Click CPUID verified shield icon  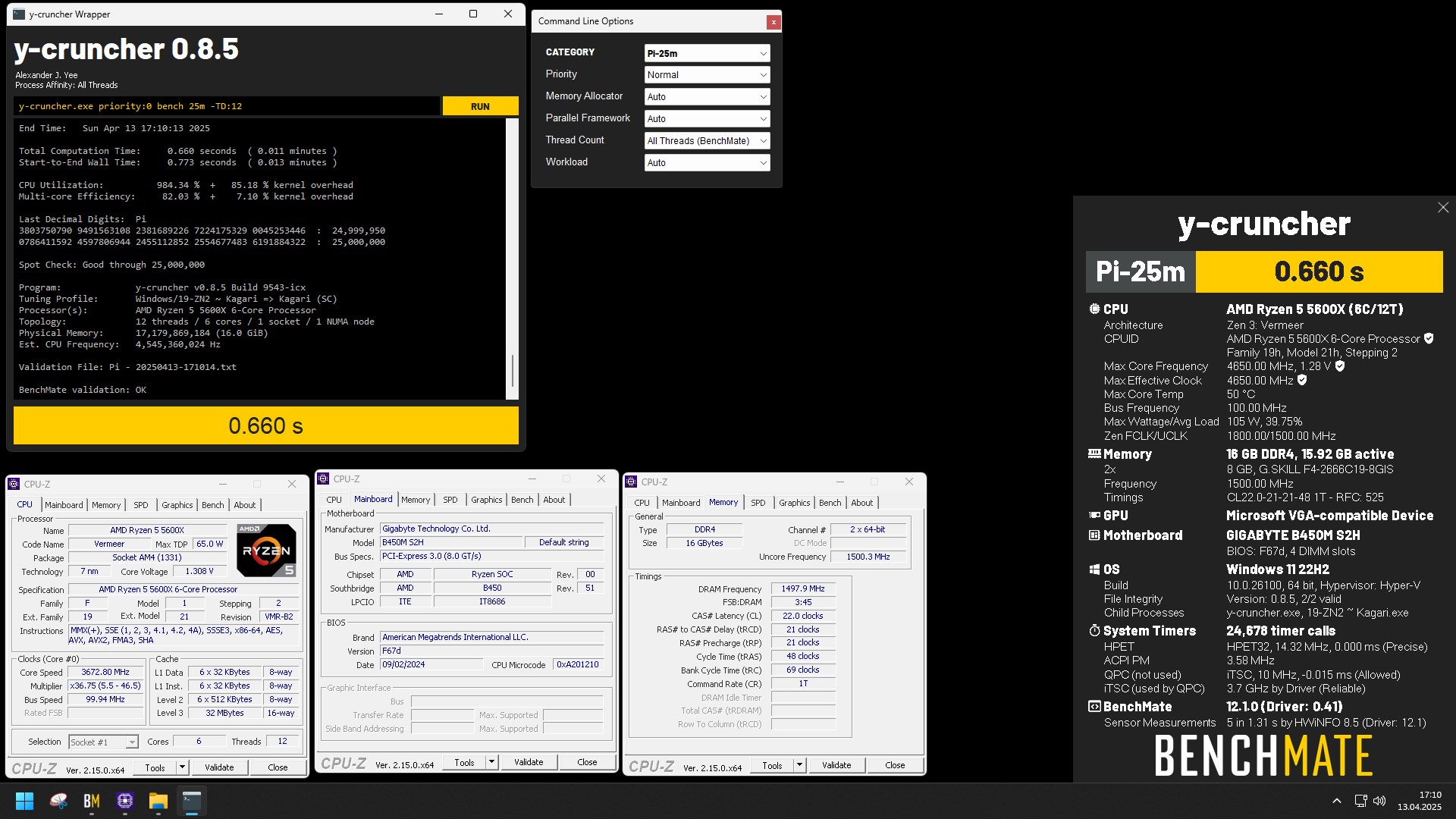click(x=1429, y=339)
